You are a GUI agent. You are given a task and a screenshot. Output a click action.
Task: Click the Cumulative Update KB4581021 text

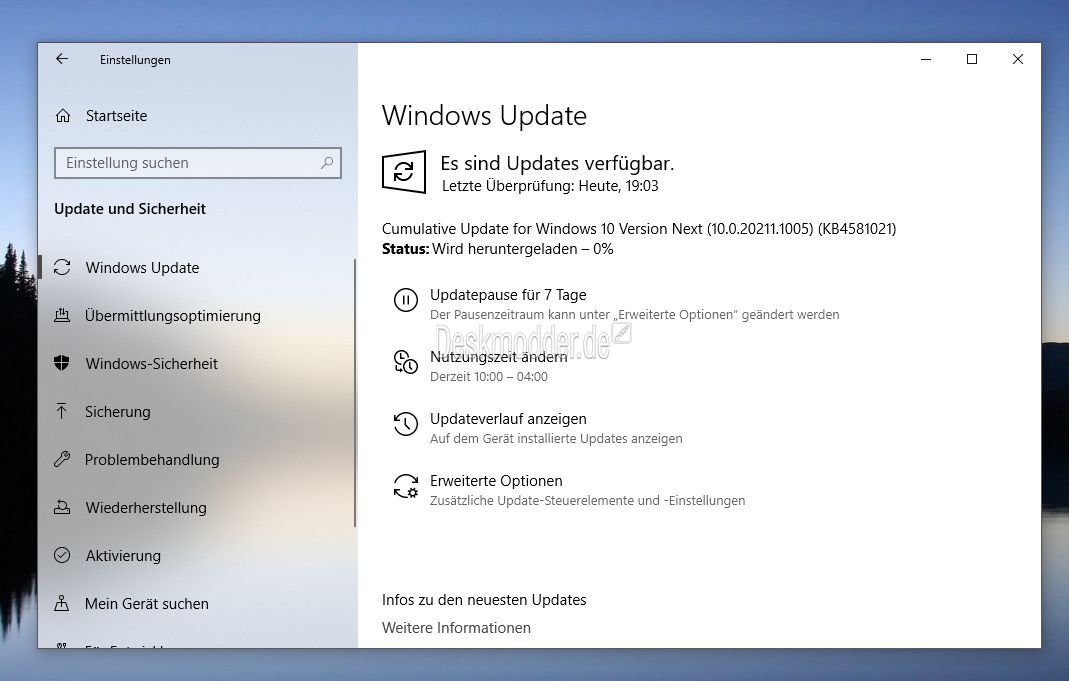(639, 229)
